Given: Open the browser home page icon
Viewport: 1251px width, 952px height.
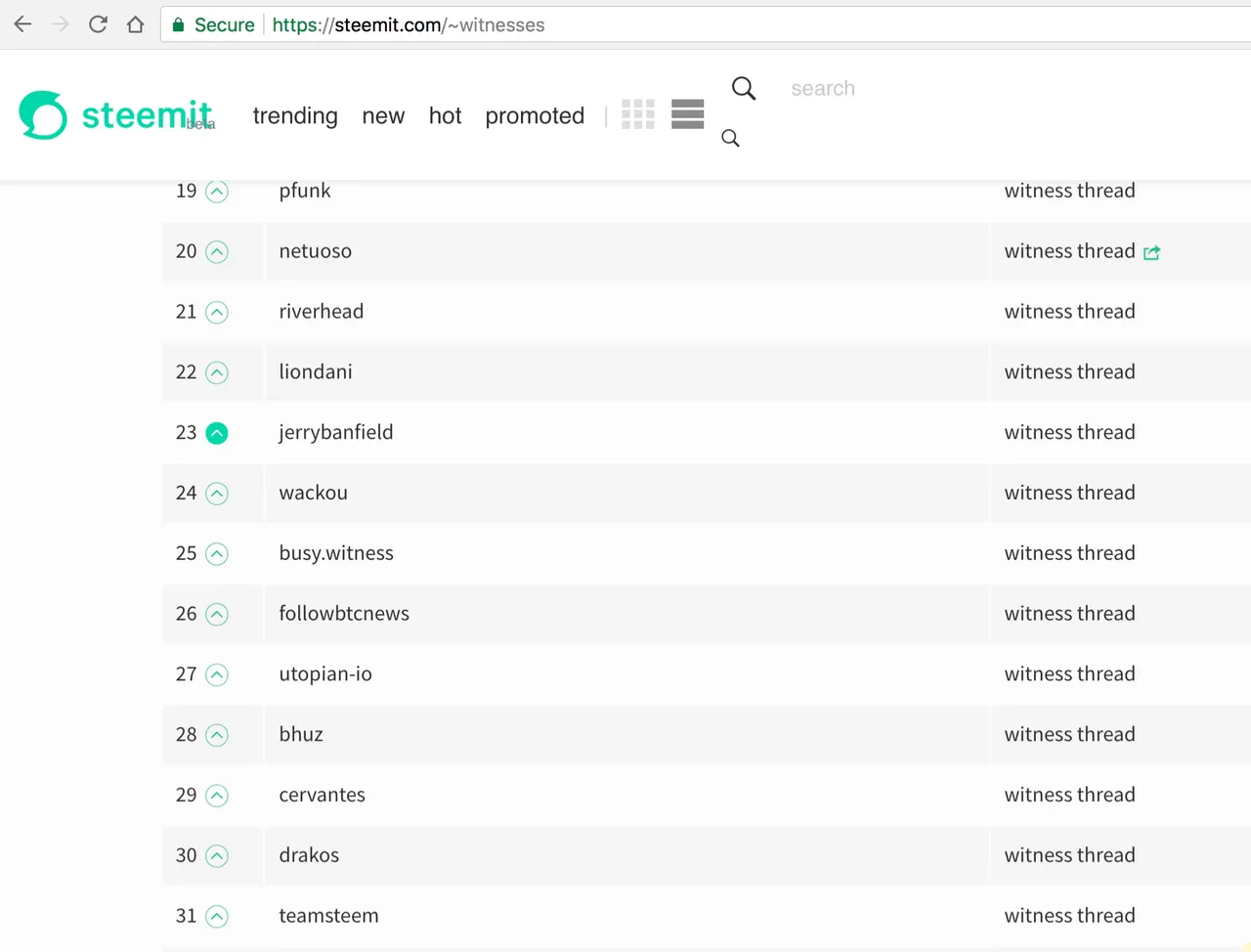Looking at the screenshot, I should (x=136, y=24).
